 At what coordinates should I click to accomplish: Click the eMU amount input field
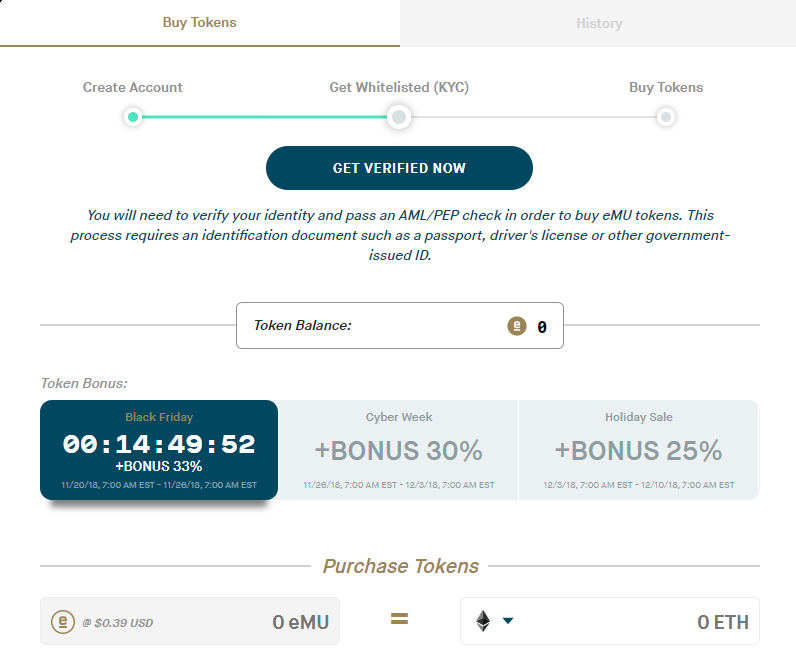click(x=190, y=622)
